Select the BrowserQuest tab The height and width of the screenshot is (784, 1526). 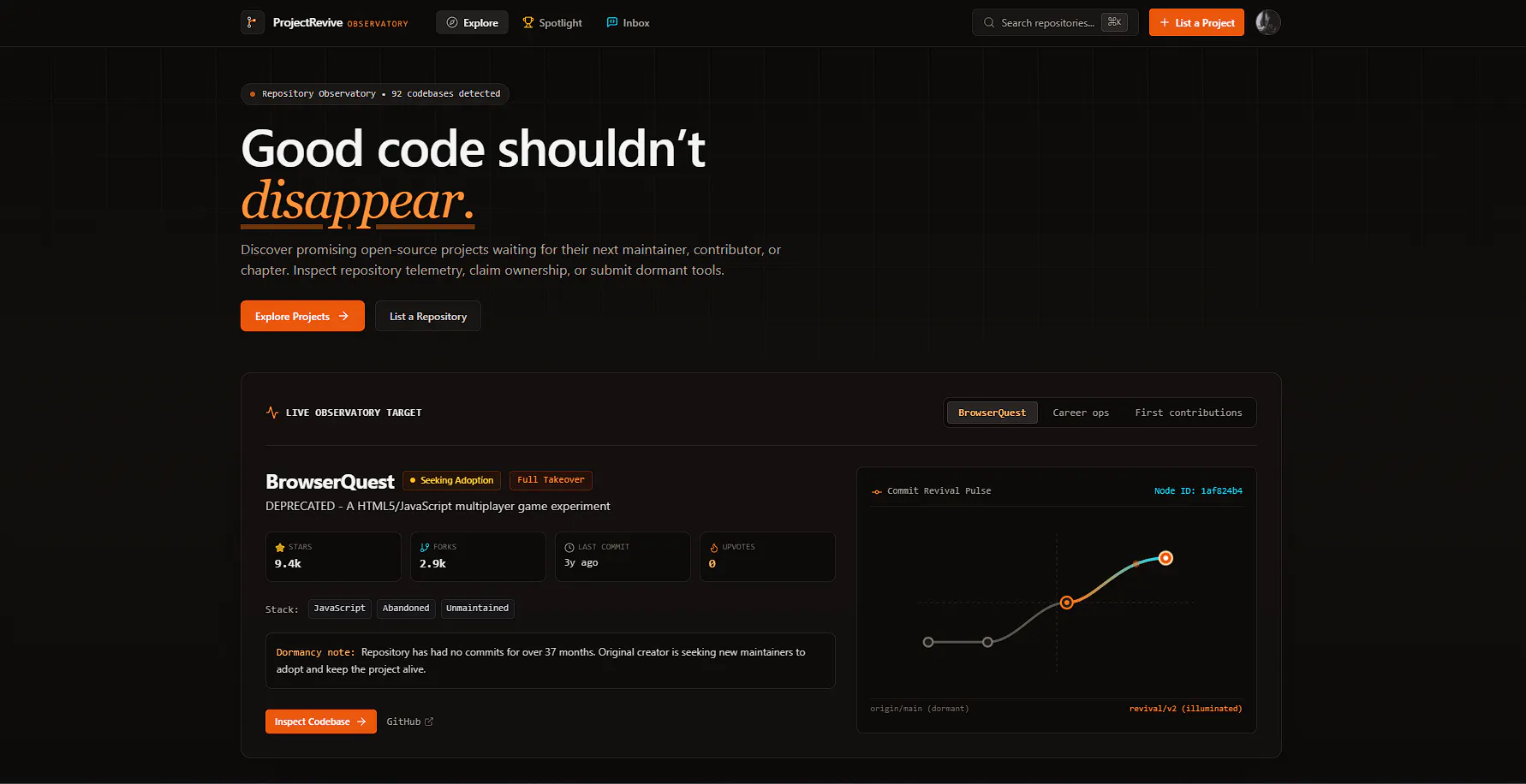992,413
